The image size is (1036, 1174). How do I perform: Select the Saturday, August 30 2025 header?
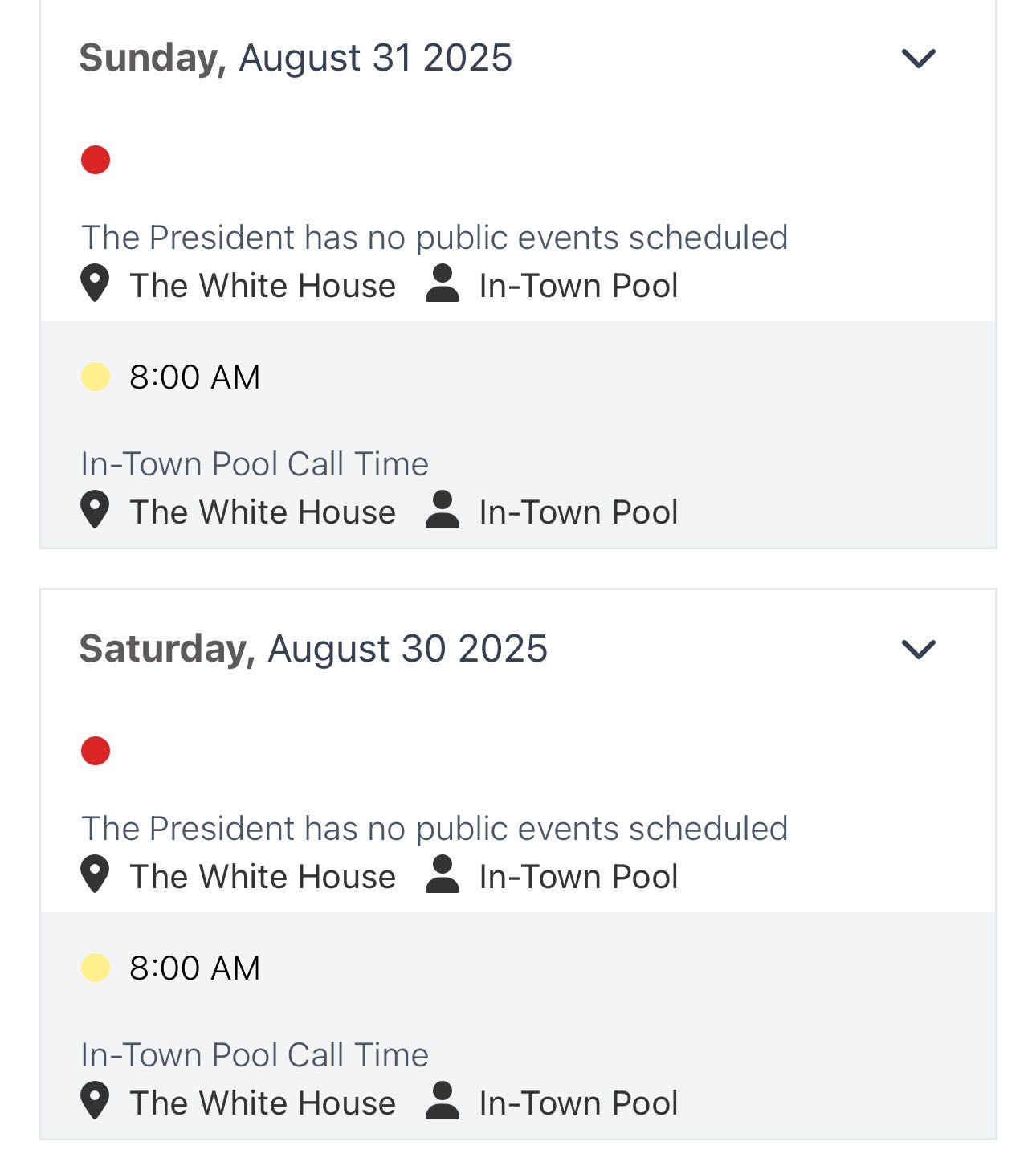click(313, 649)
